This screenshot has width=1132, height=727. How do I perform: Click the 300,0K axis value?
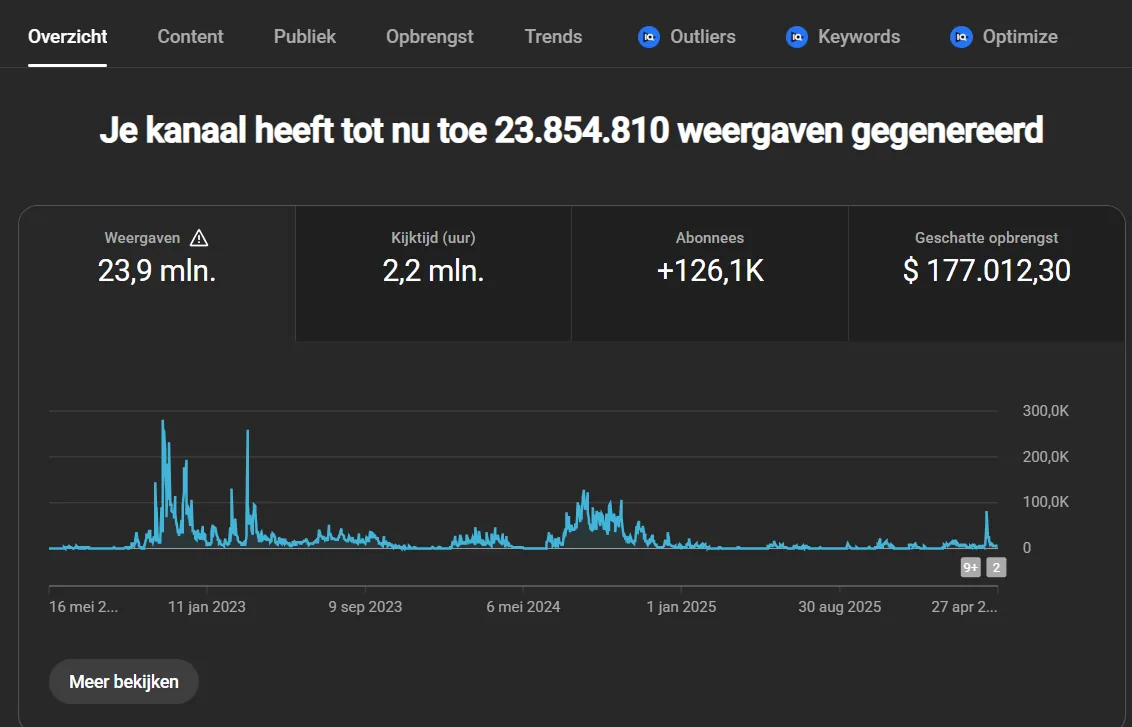pos(1045,411)
